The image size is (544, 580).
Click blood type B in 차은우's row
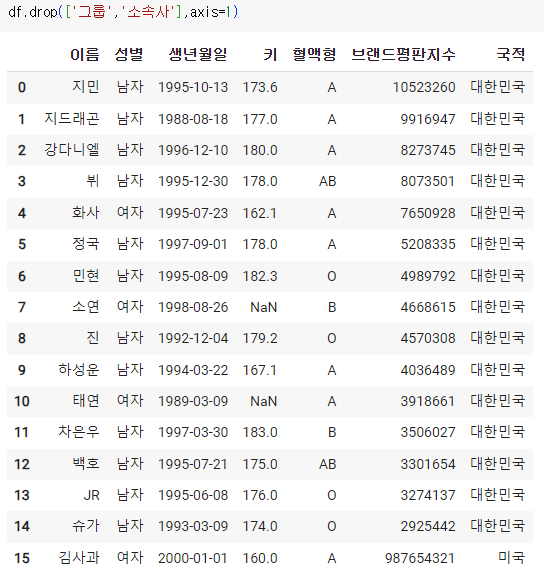coord(332,432)
